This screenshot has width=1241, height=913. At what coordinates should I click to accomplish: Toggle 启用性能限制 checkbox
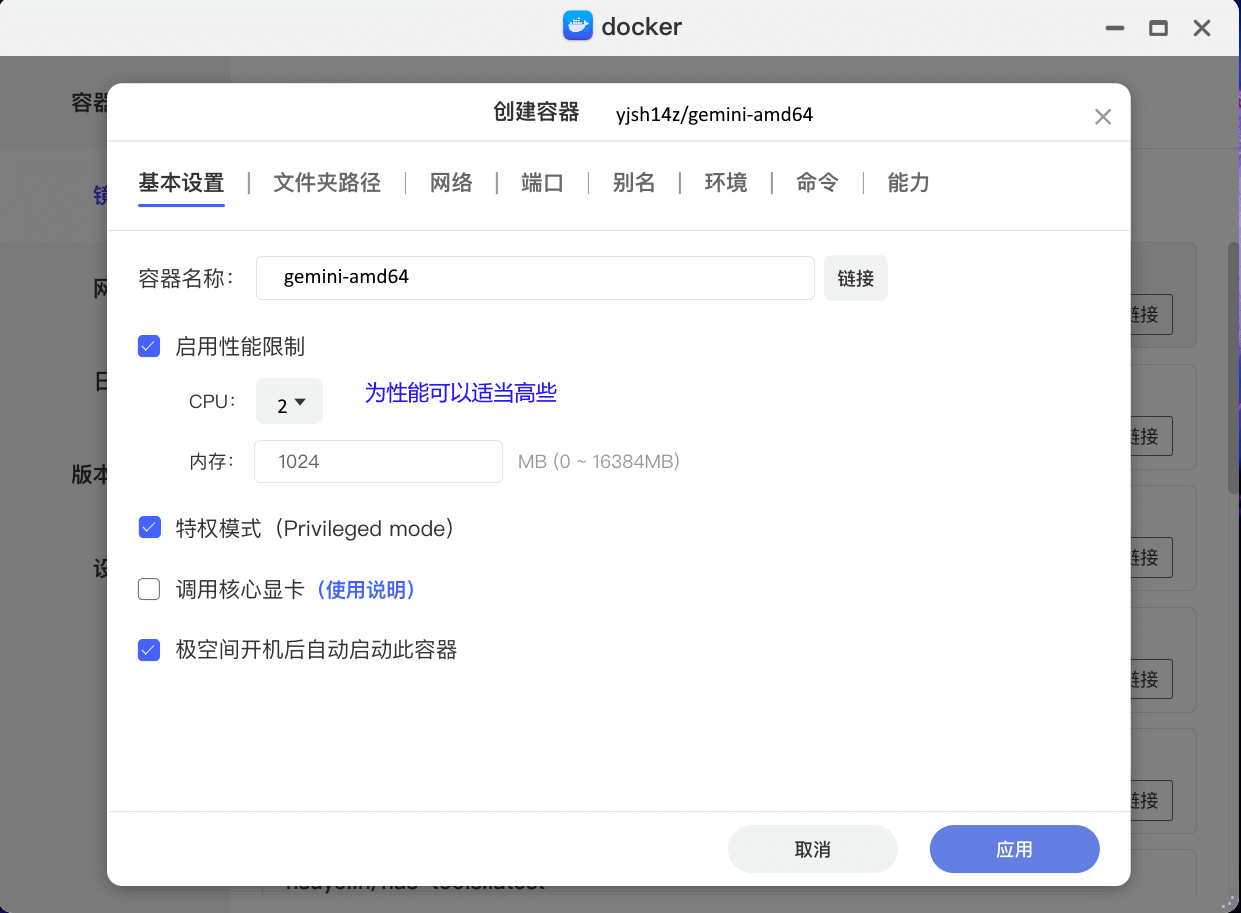(149, 347)
